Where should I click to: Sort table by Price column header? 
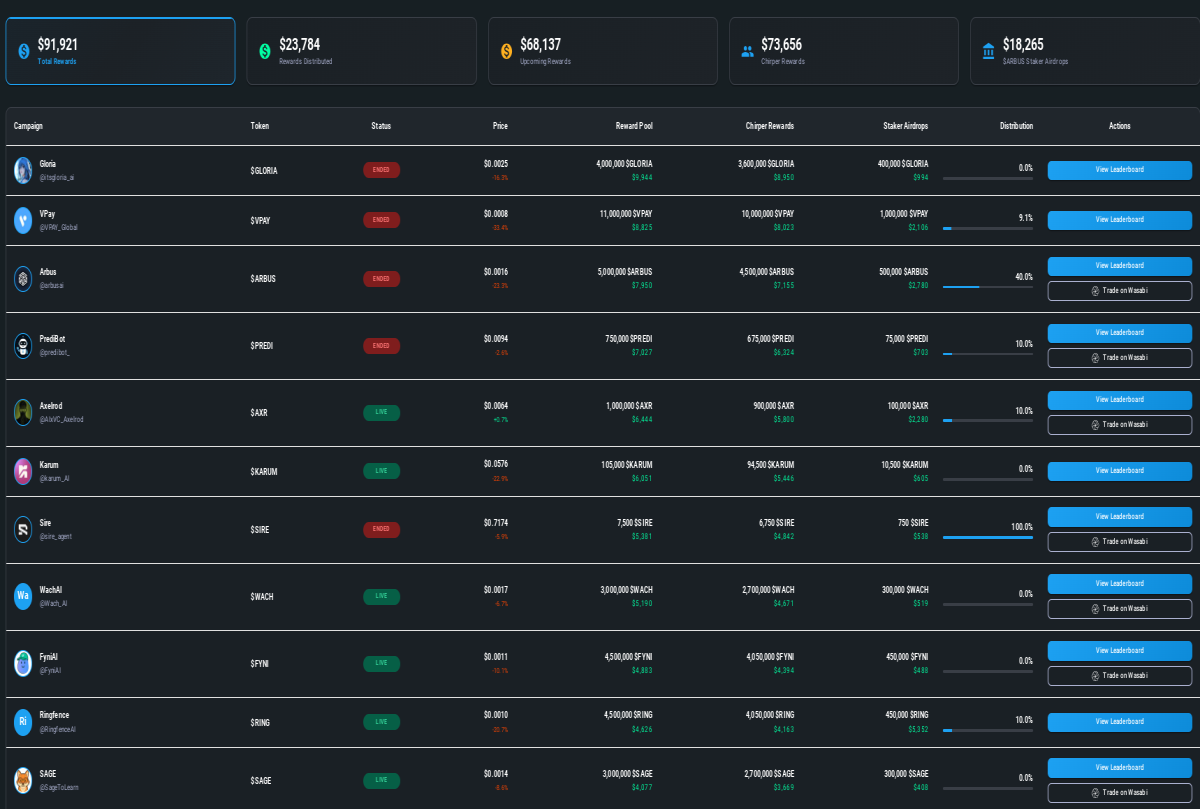point(500,126)
